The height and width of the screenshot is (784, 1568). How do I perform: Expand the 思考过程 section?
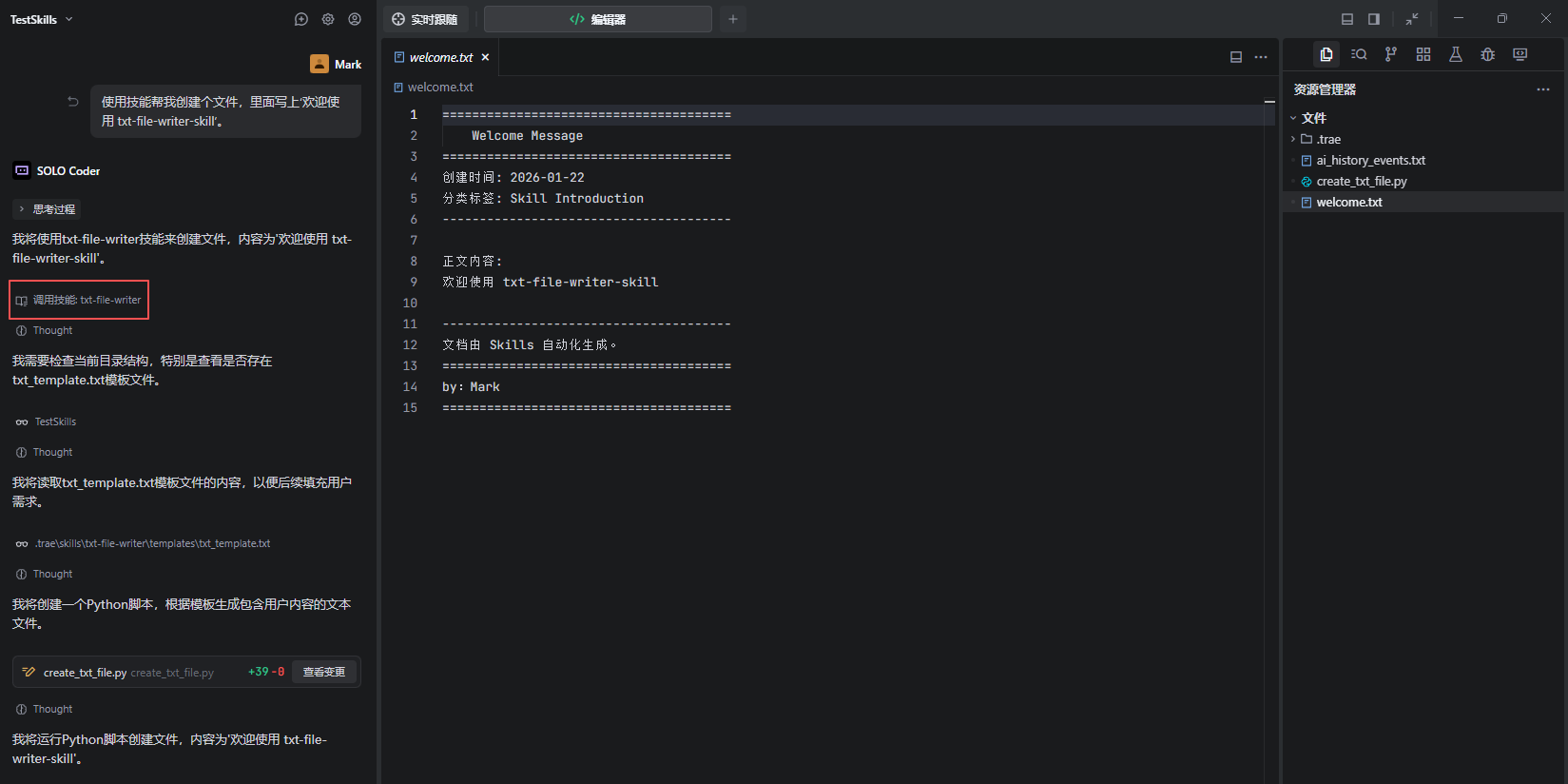pos(47,209)
